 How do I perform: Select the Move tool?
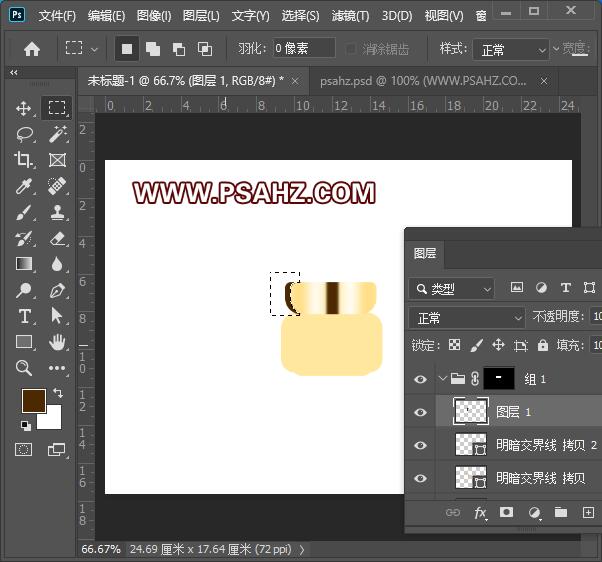point(24,109)
